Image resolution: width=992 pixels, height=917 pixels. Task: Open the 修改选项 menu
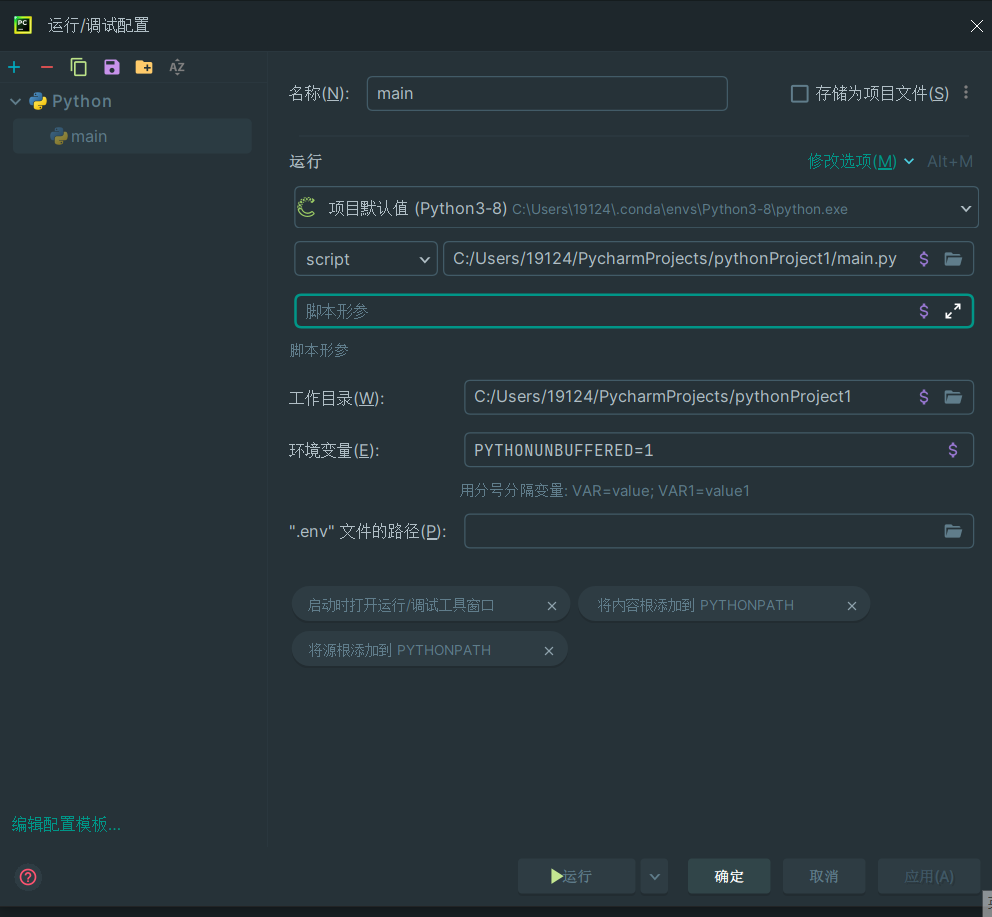click(860, 161)
